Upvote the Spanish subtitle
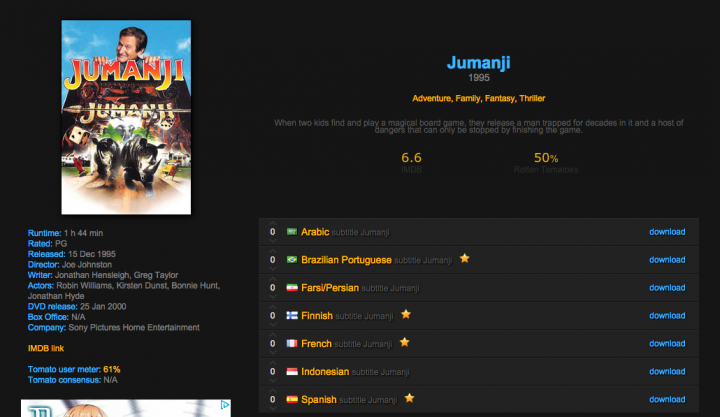Image resolution: width=720 pixels, height=417 pixels. pos(273,391)
